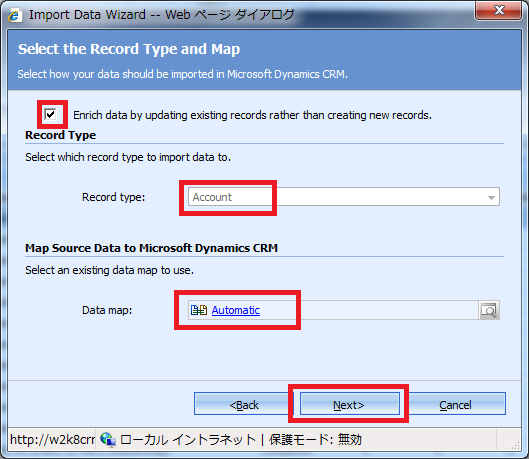Viewport: 529px width, 459px height.
Task: Close the Import Data Wizard dialog
Action: click(x=499, y=10)
